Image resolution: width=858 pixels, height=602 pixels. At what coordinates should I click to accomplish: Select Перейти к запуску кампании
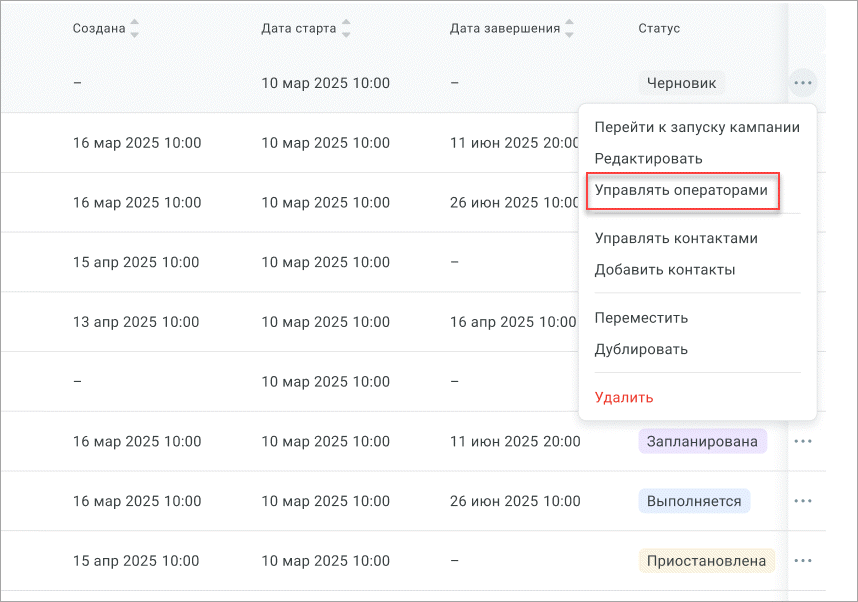click(x=696, y=127)
